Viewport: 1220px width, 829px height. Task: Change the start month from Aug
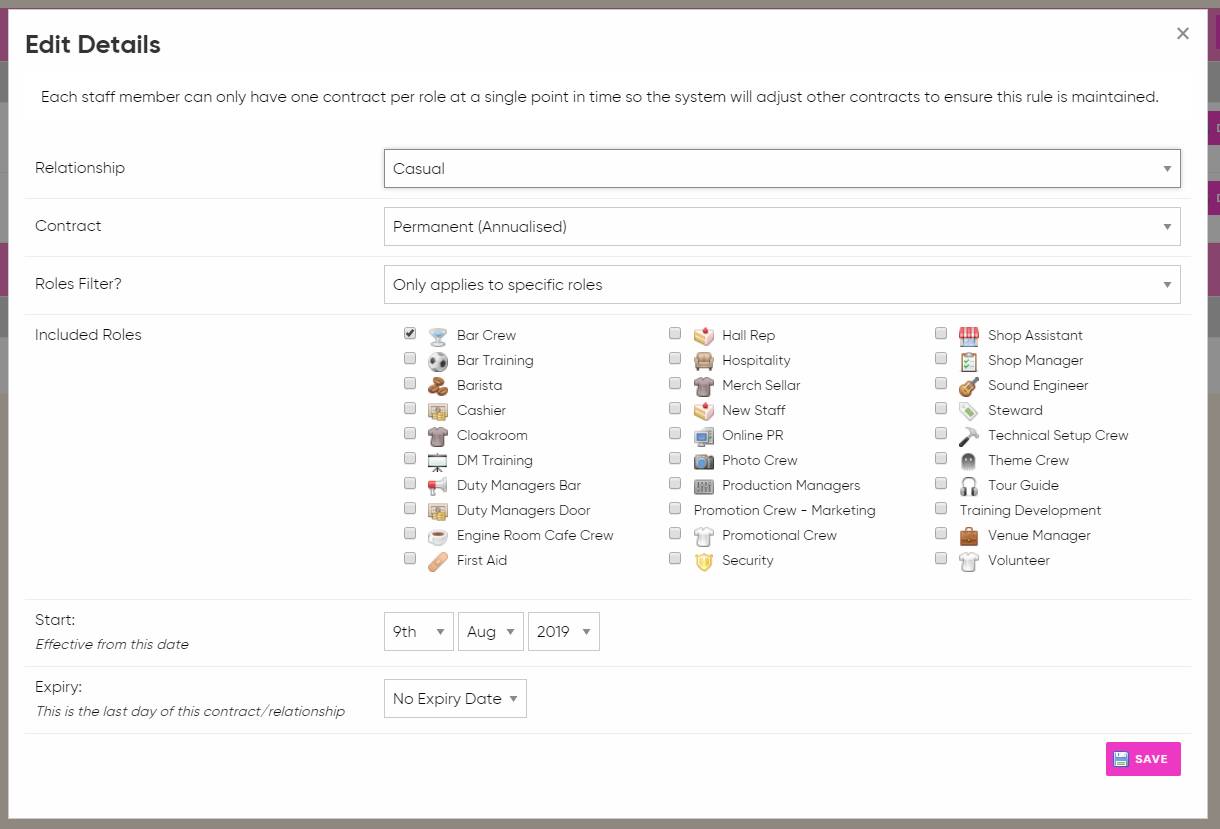click(x=490, y=632)
